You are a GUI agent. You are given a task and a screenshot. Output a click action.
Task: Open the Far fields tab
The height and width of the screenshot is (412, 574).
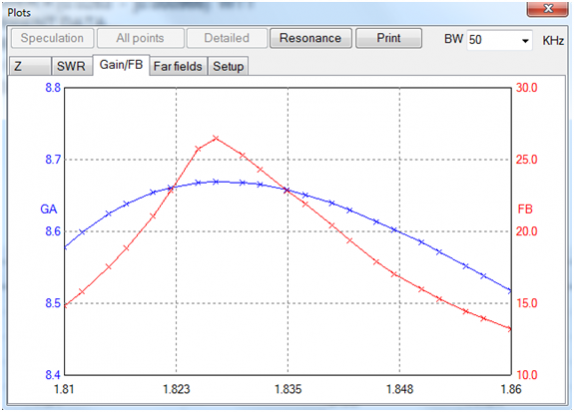pyautogui.click(x=178, y=66)
